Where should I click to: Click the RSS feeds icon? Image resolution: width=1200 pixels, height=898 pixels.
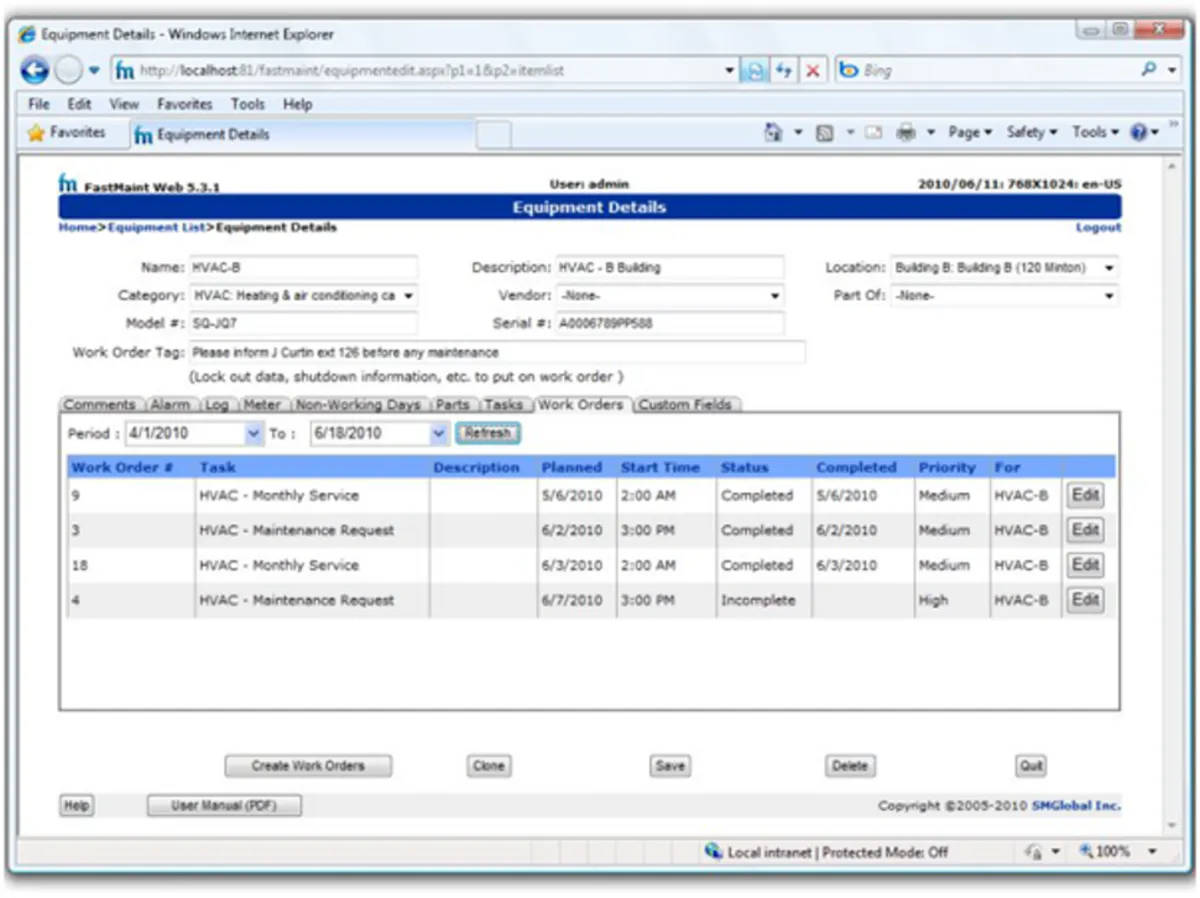point(825,133)
